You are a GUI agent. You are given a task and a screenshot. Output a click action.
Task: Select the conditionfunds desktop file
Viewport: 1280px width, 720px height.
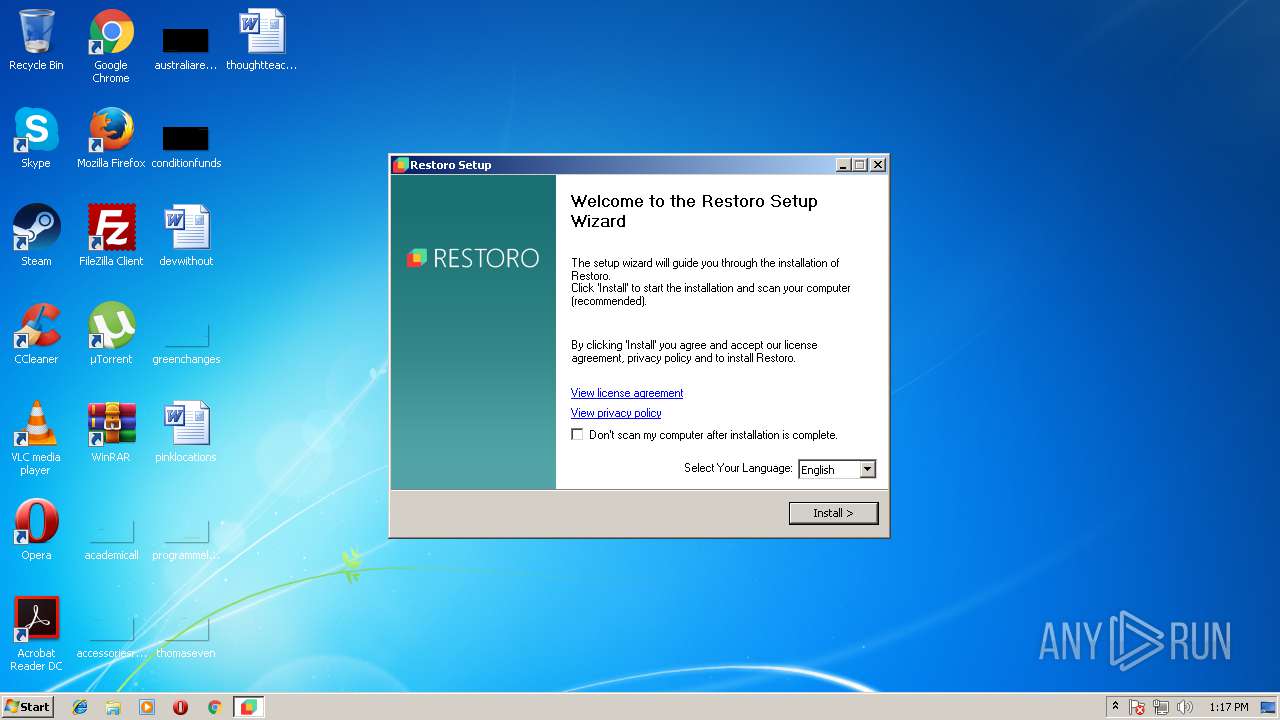click(x=186, y=146)
